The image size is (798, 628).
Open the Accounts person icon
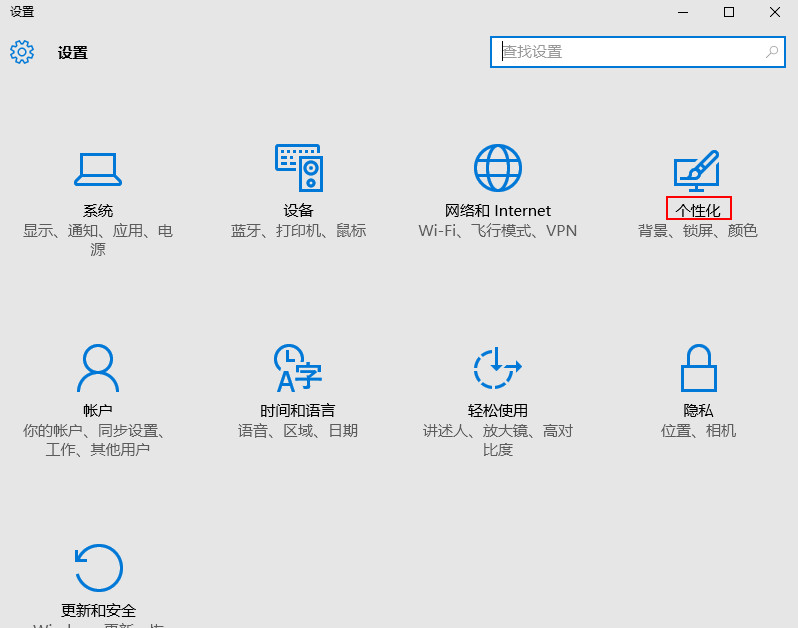[98, 368]
